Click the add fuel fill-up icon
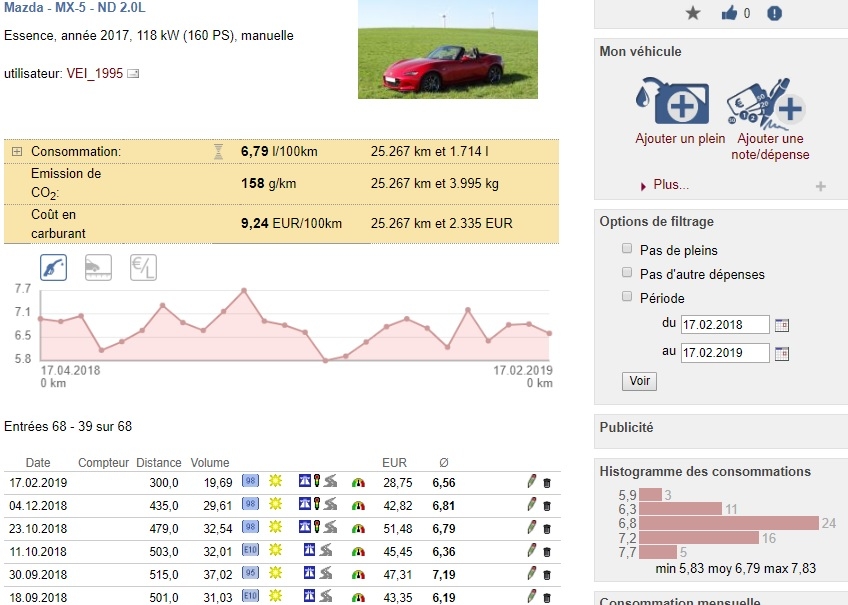848x605 pixels. coord(673,102)
